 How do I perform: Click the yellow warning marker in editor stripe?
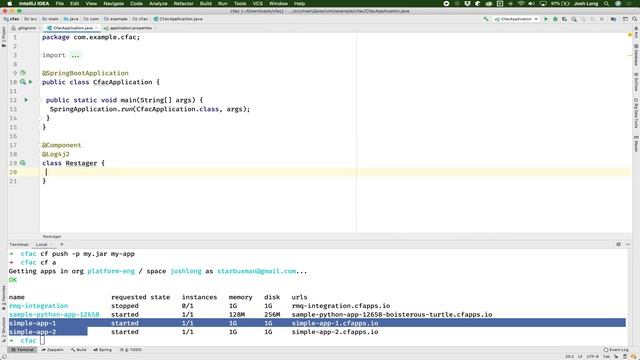(630, 35)
